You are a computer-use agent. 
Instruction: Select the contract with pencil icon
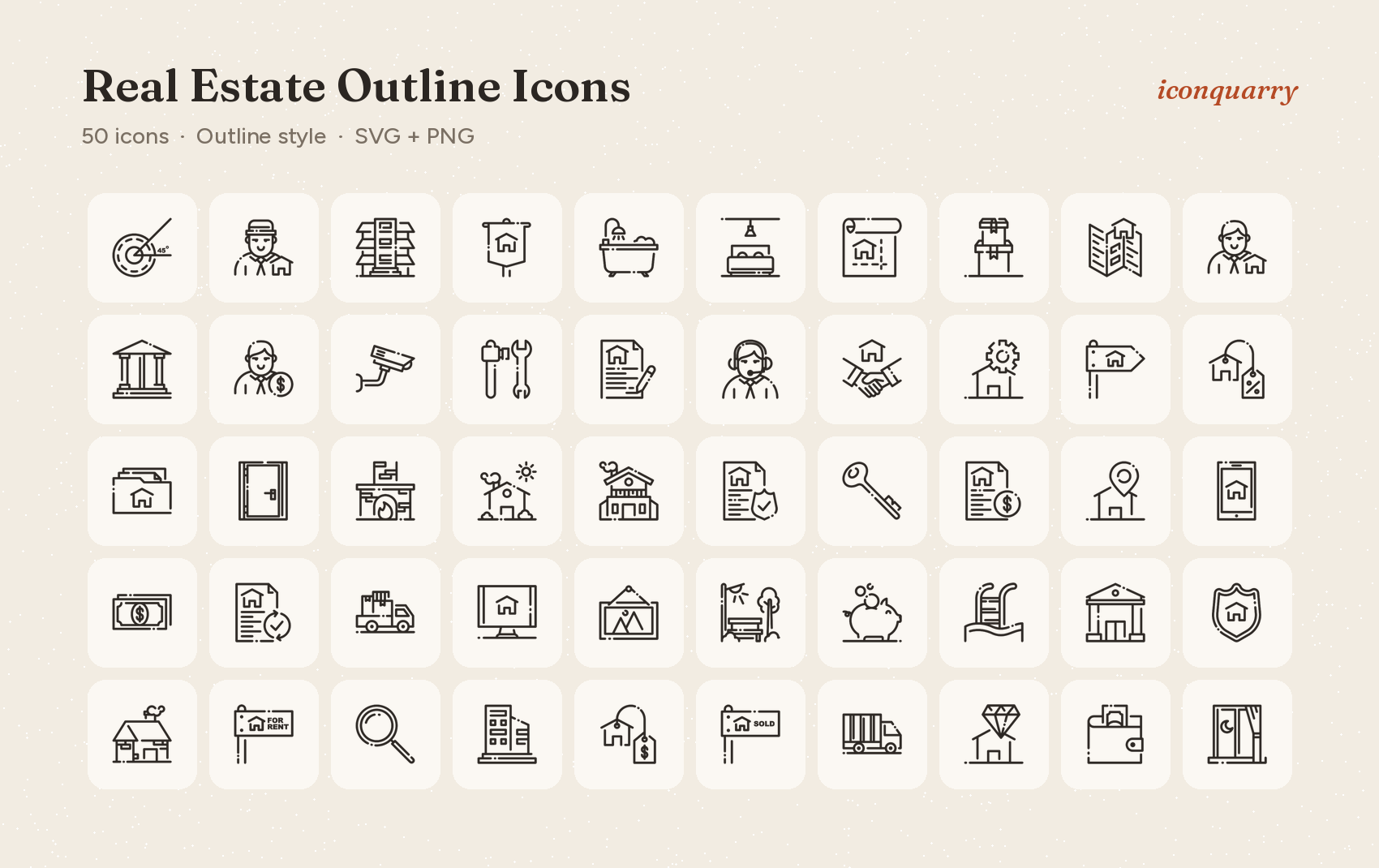coord(629,369)
